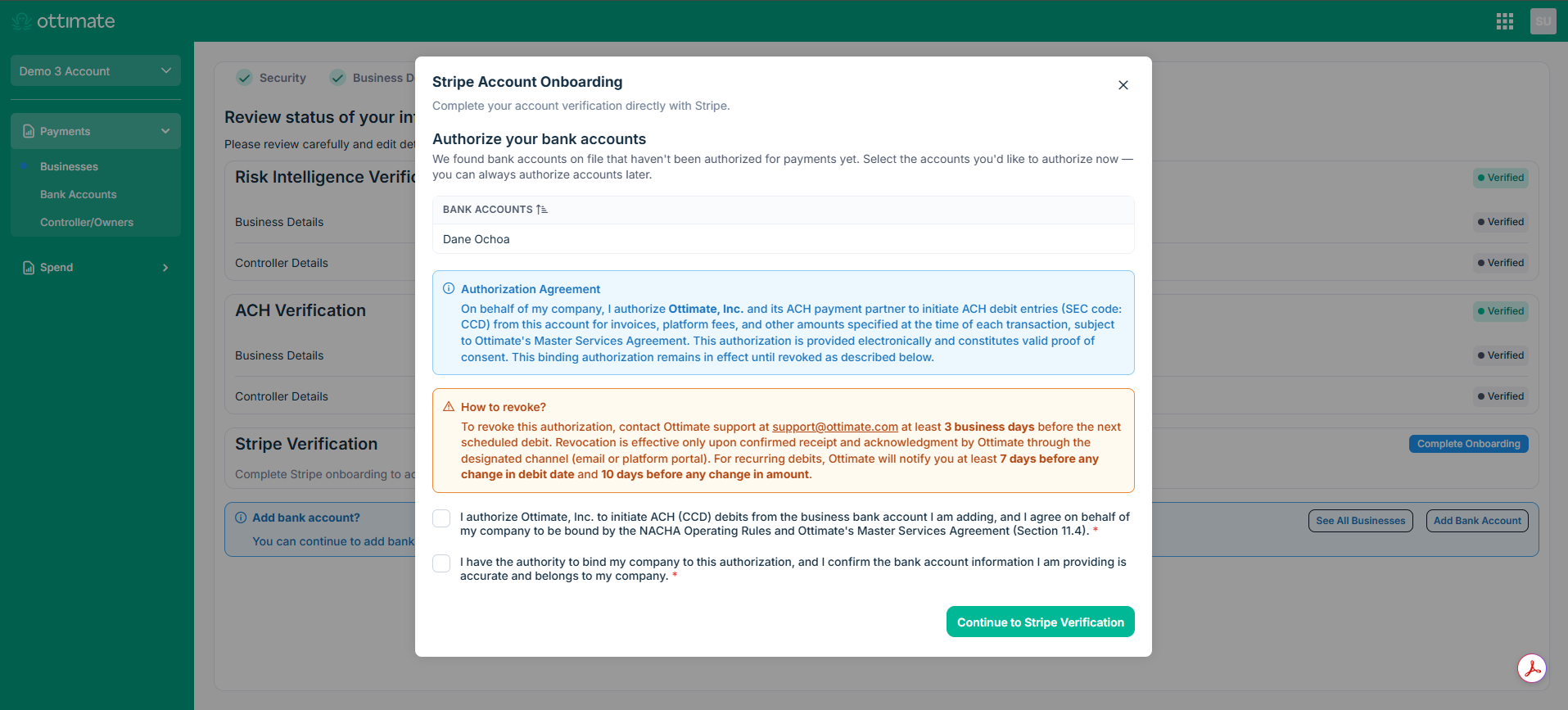The image size is (1568, 710).
Task: Check the ACH debits authorization checkbox
Action: [441, 518]
